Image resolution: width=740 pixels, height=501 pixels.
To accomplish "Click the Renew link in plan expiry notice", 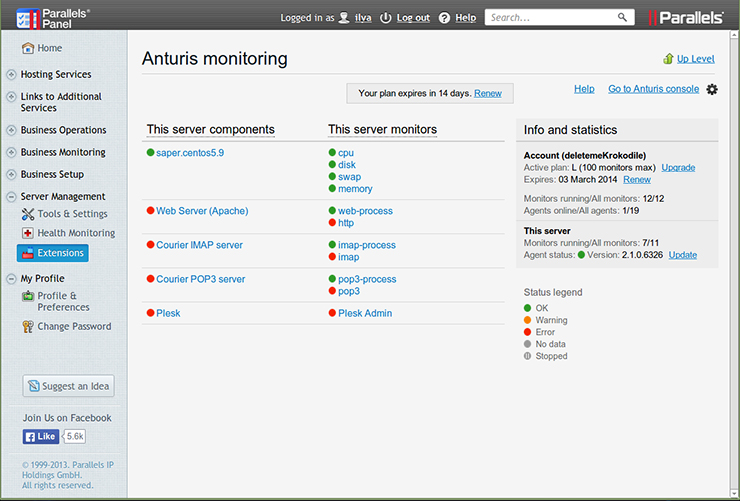I will 488,93.
